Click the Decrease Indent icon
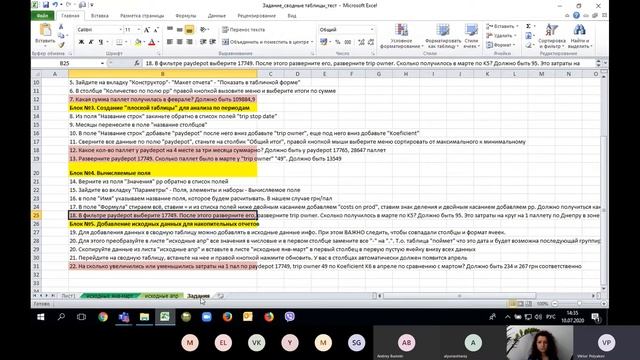 [x=203, y=42]
